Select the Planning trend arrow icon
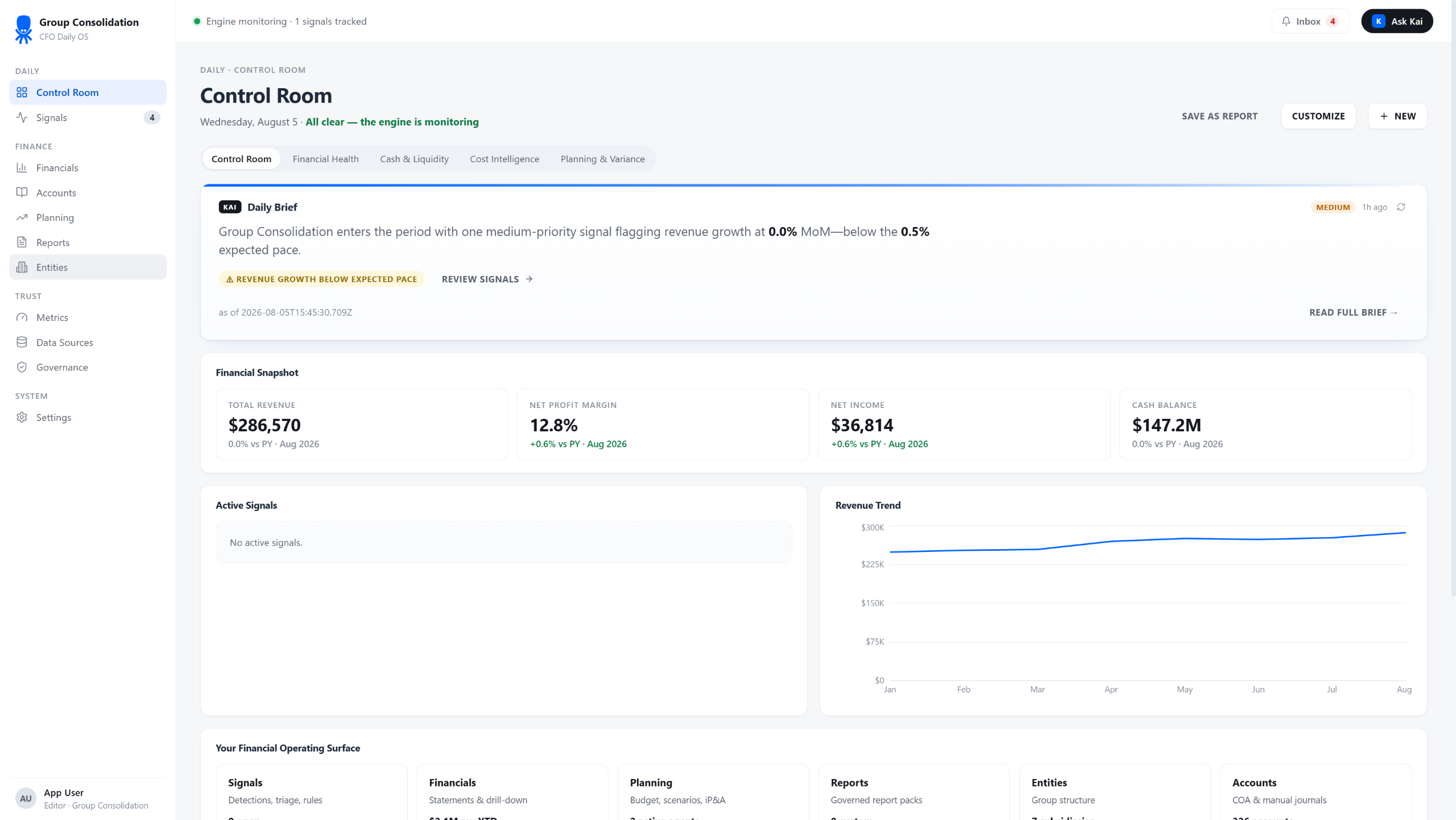Screen dimensions: 1456x820 22,217
